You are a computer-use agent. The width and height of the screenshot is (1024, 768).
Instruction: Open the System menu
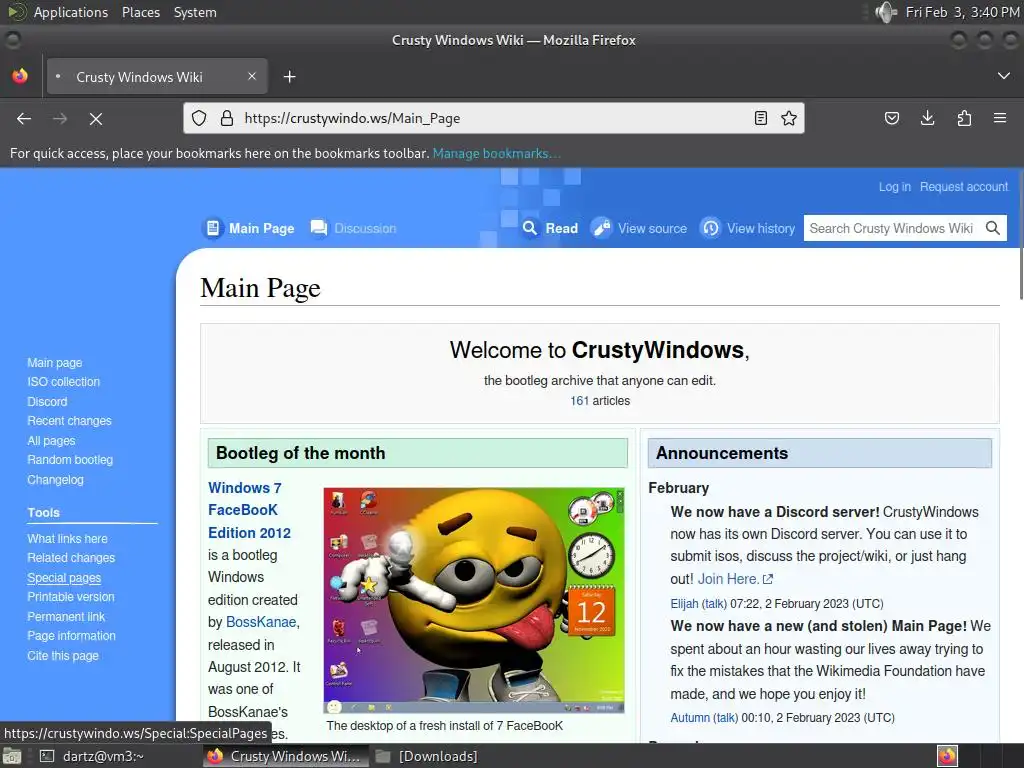coord(195,12)
